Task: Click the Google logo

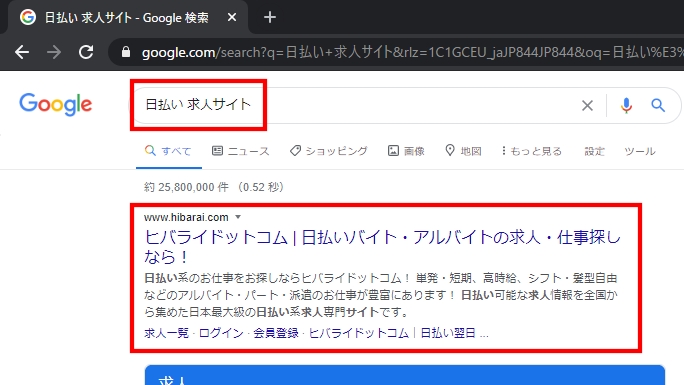Action: click(x=55, y=105)
